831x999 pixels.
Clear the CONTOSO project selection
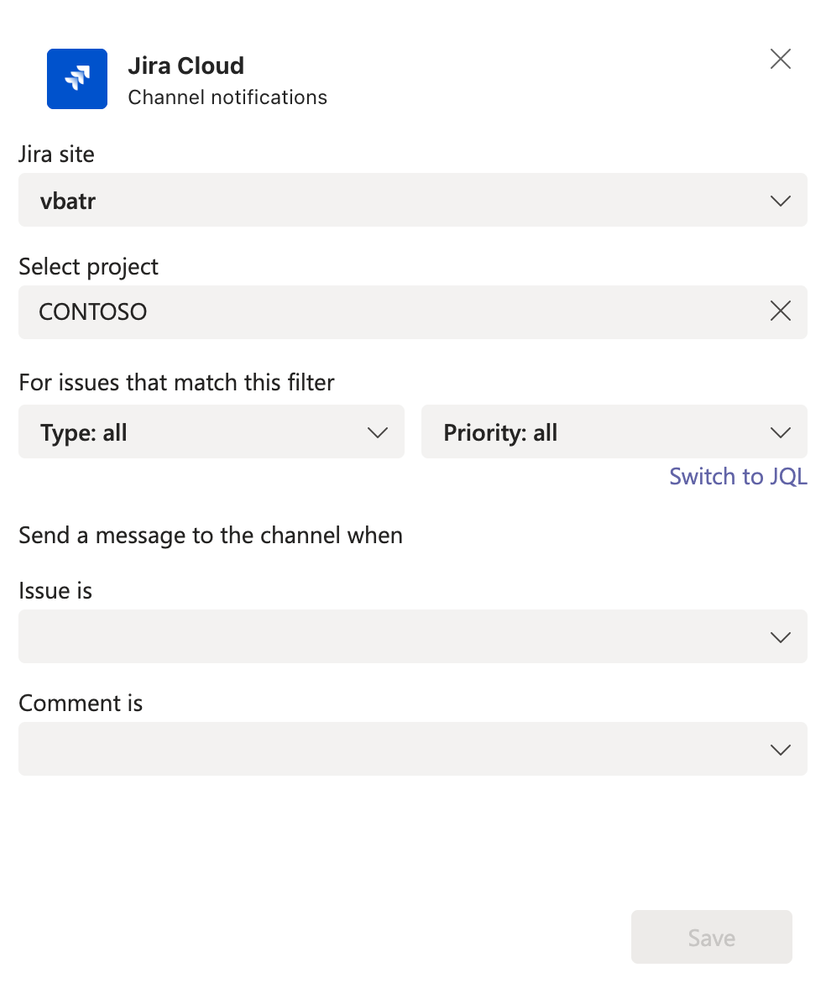coord(780,311)
